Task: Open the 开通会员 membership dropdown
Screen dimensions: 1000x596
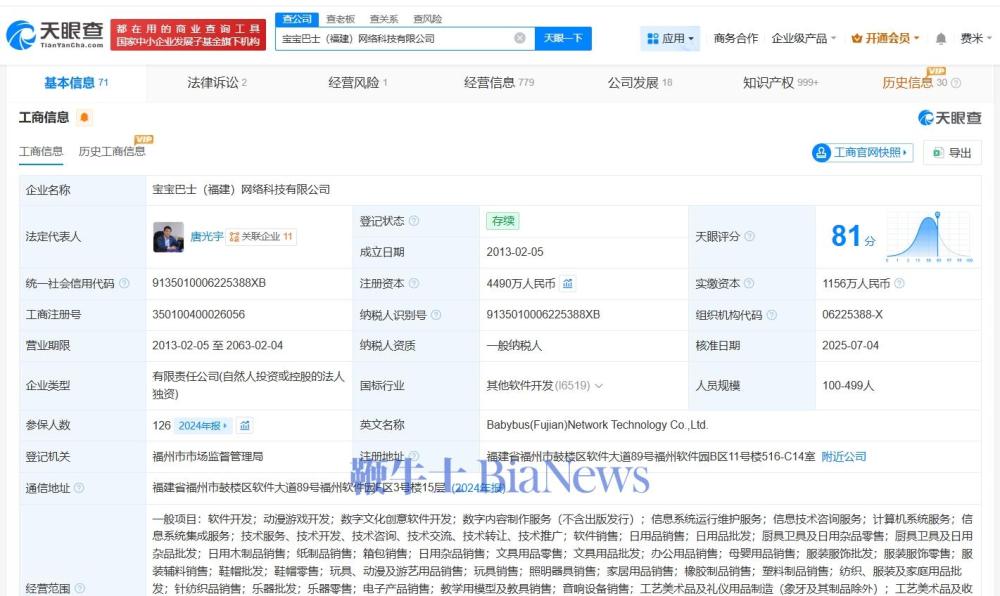Action: 885,39
